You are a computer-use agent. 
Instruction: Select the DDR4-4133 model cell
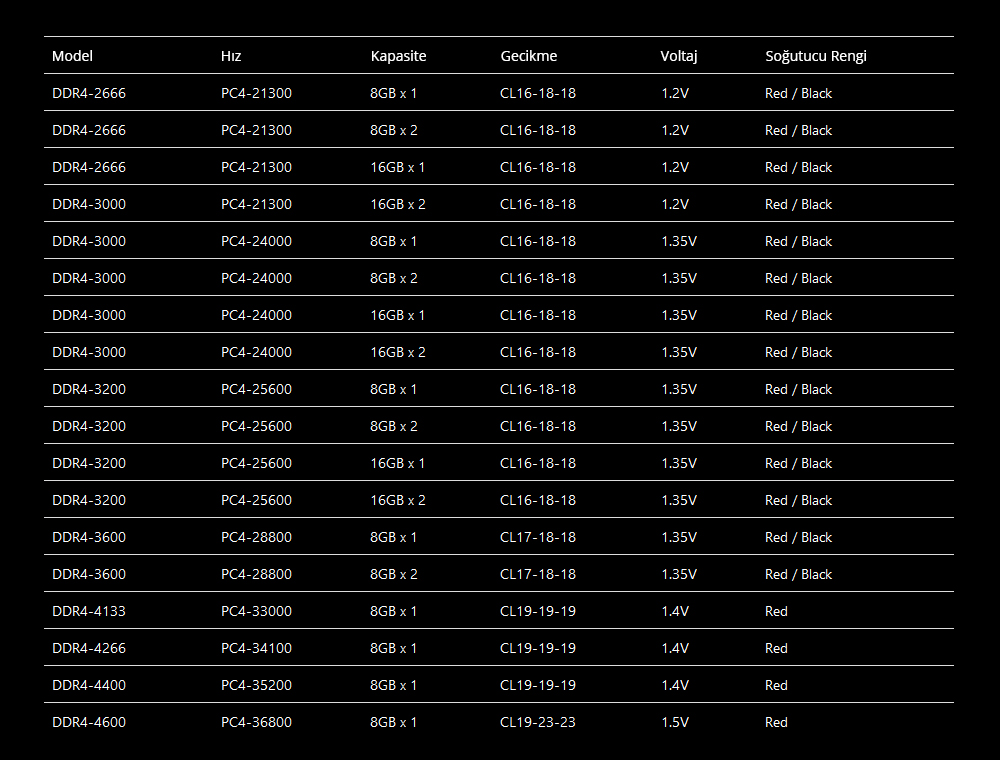pyautogui.click(x=89, y=611)
